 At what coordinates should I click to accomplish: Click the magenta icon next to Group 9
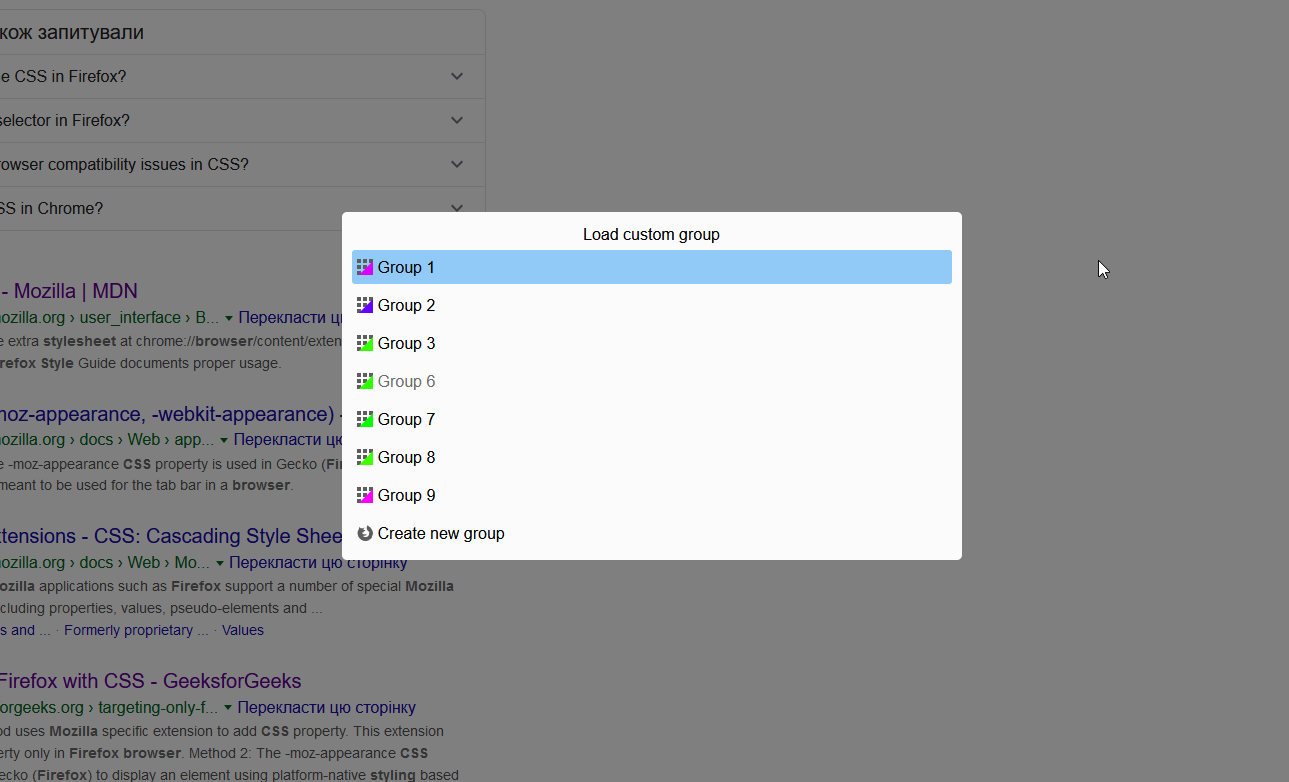(364, 495)
